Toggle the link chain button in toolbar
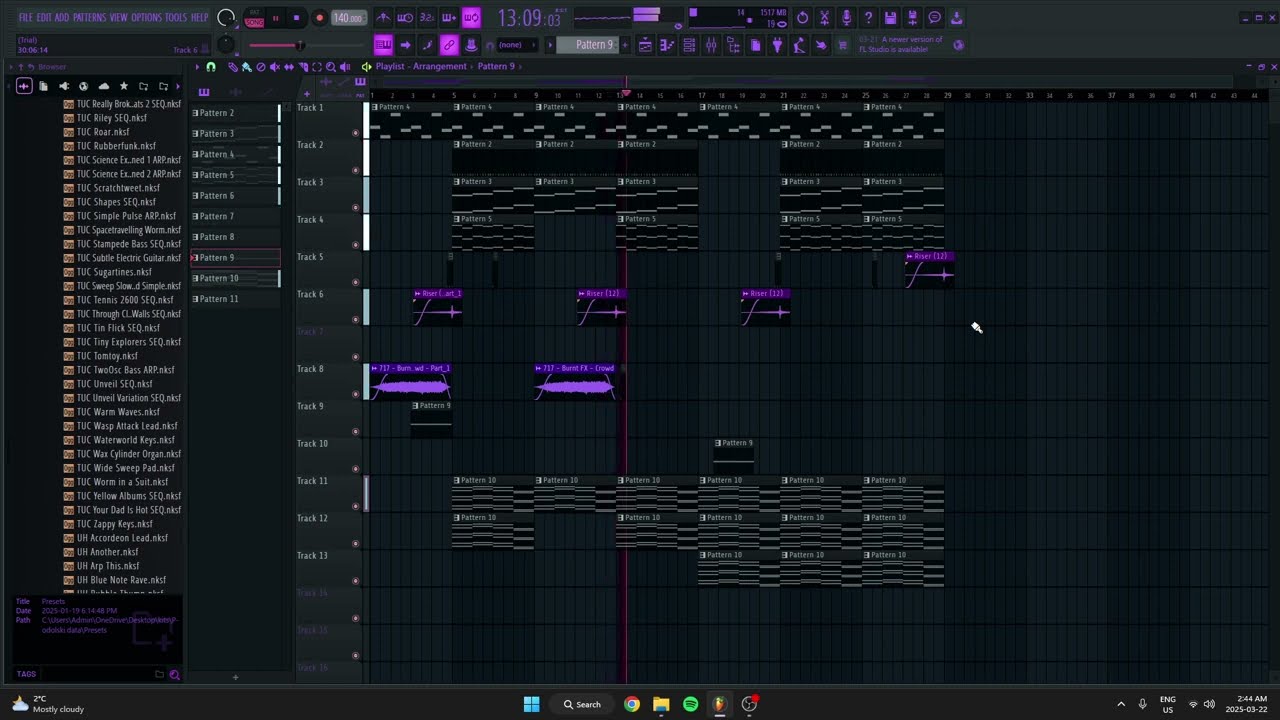The height and width of the screenshot is (720, 1280). [x=449, y=45]
